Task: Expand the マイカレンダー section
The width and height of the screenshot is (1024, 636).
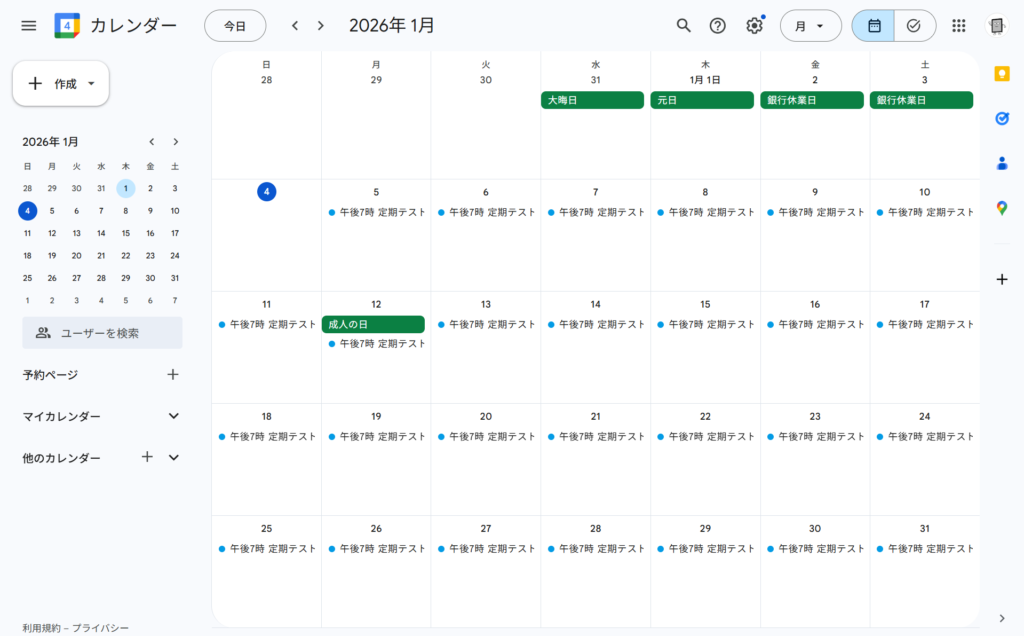Action: pyautogui.click(x=173, y=416)
